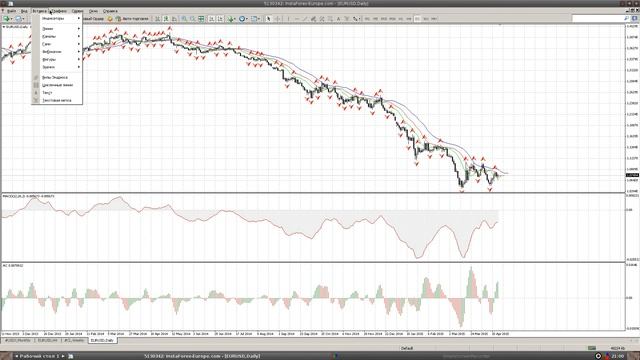
Task: Switch to M5 timeframe
Action: [x=376, y=18]
